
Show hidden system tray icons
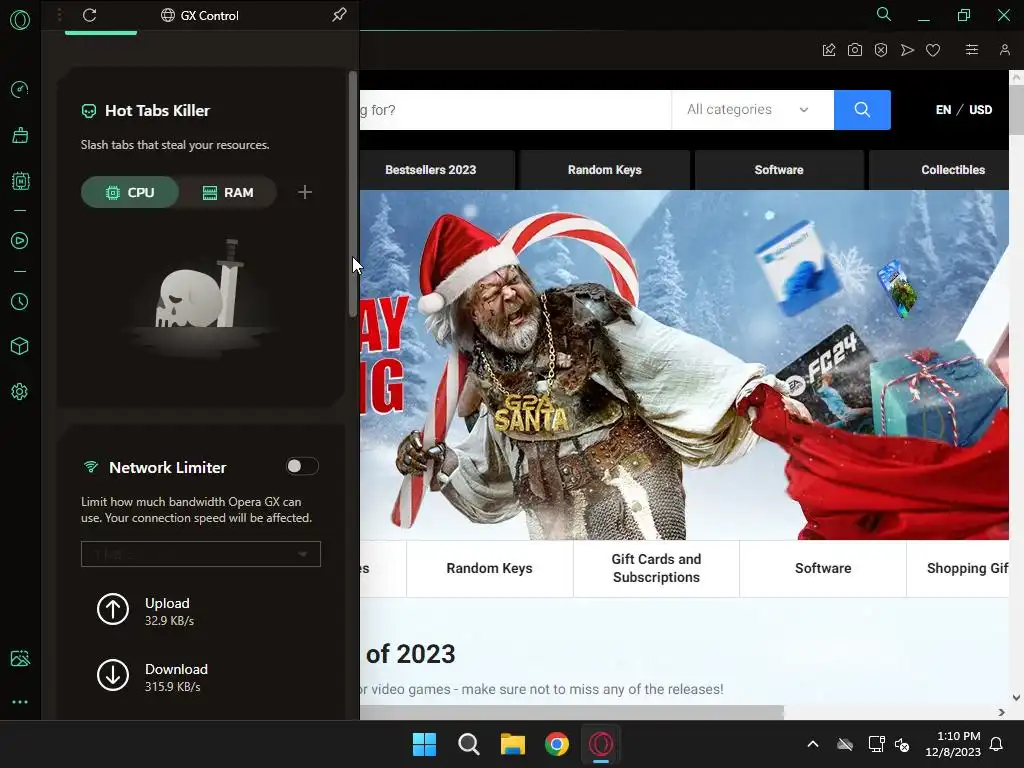point(813,744)
